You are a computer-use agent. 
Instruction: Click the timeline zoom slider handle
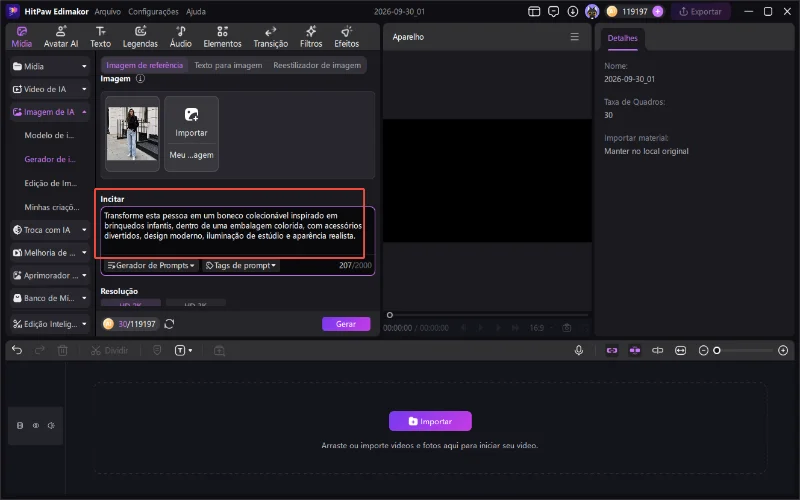coord(717,351)
